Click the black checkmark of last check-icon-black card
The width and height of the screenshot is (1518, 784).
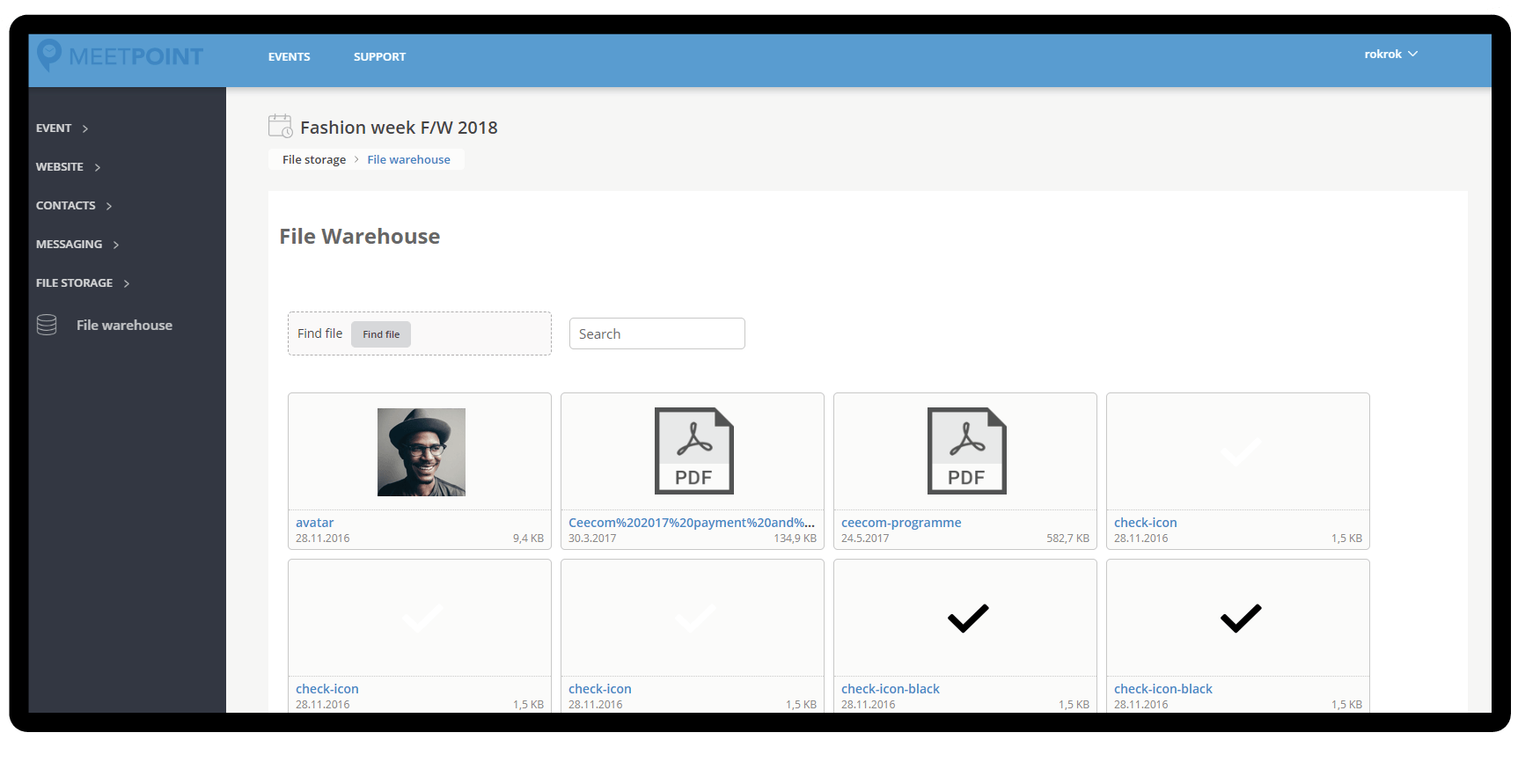click(x=1241, y=619)
